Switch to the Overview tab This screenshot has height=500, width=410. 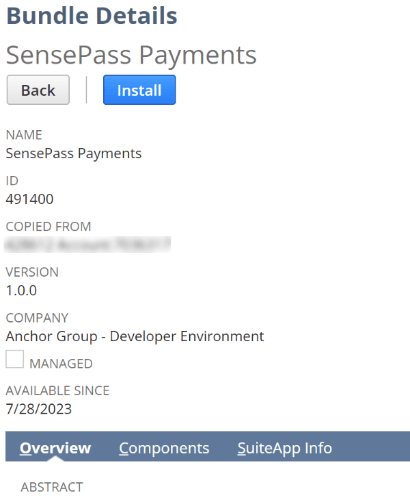tap(55, 448)
